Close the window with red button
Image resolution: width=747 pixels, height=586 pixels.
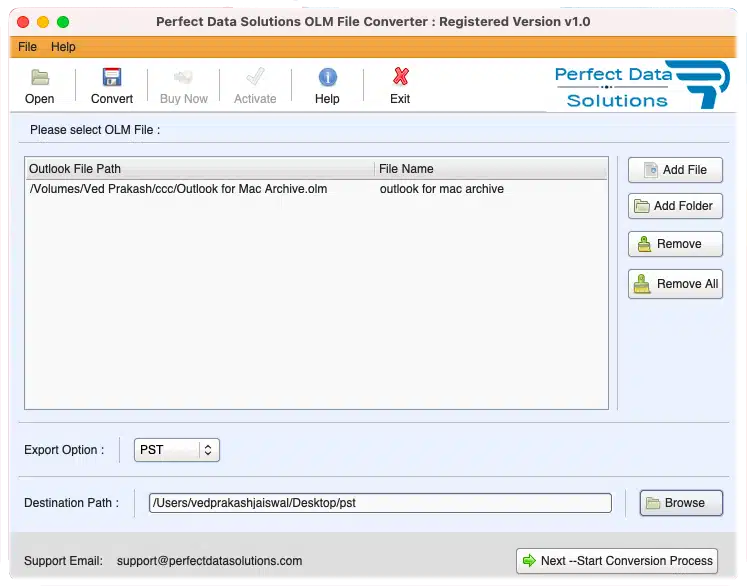click(23, 22)
